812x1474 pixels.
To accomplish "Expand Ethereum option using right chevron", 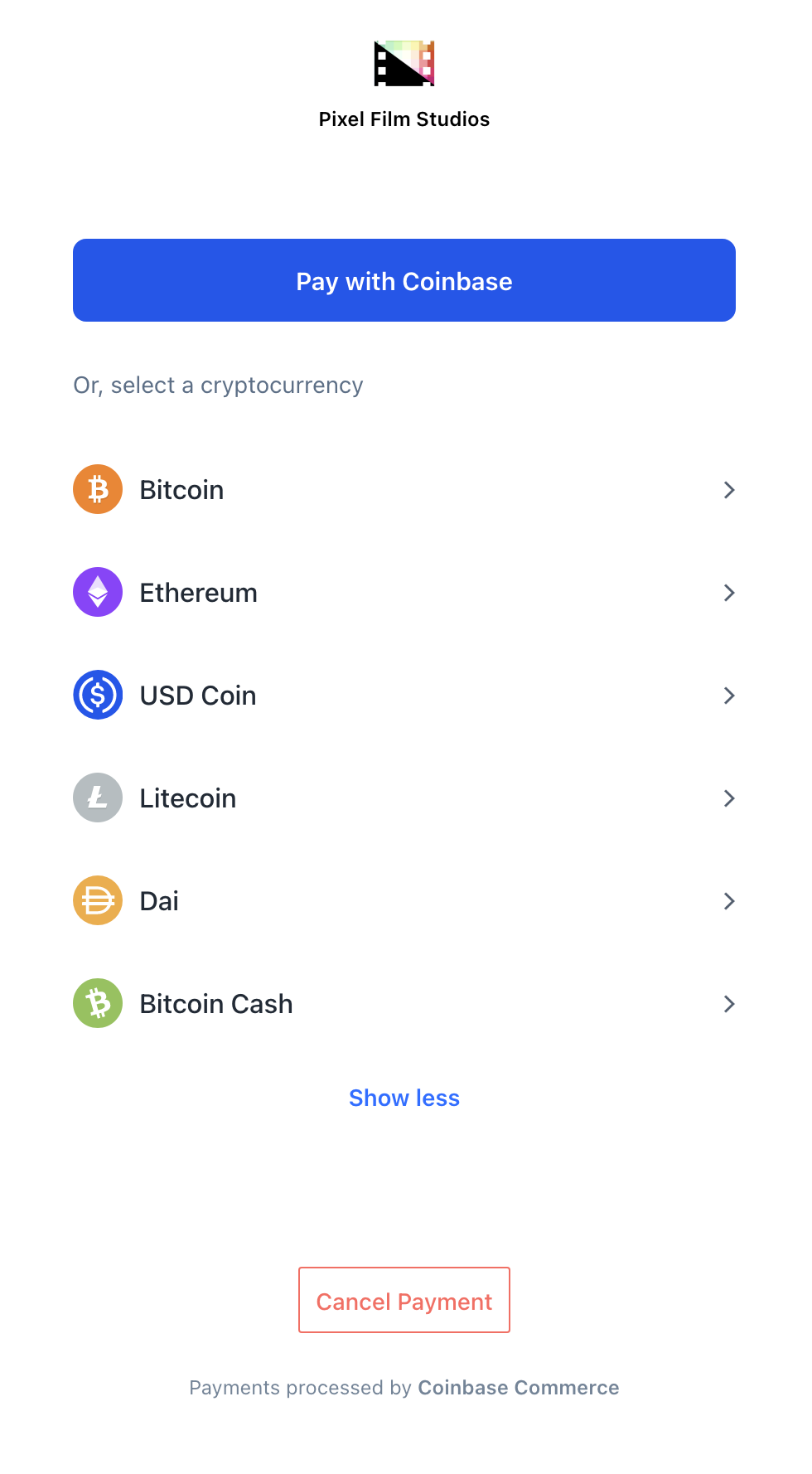I will pyautogui.click(x=729, y=593).
